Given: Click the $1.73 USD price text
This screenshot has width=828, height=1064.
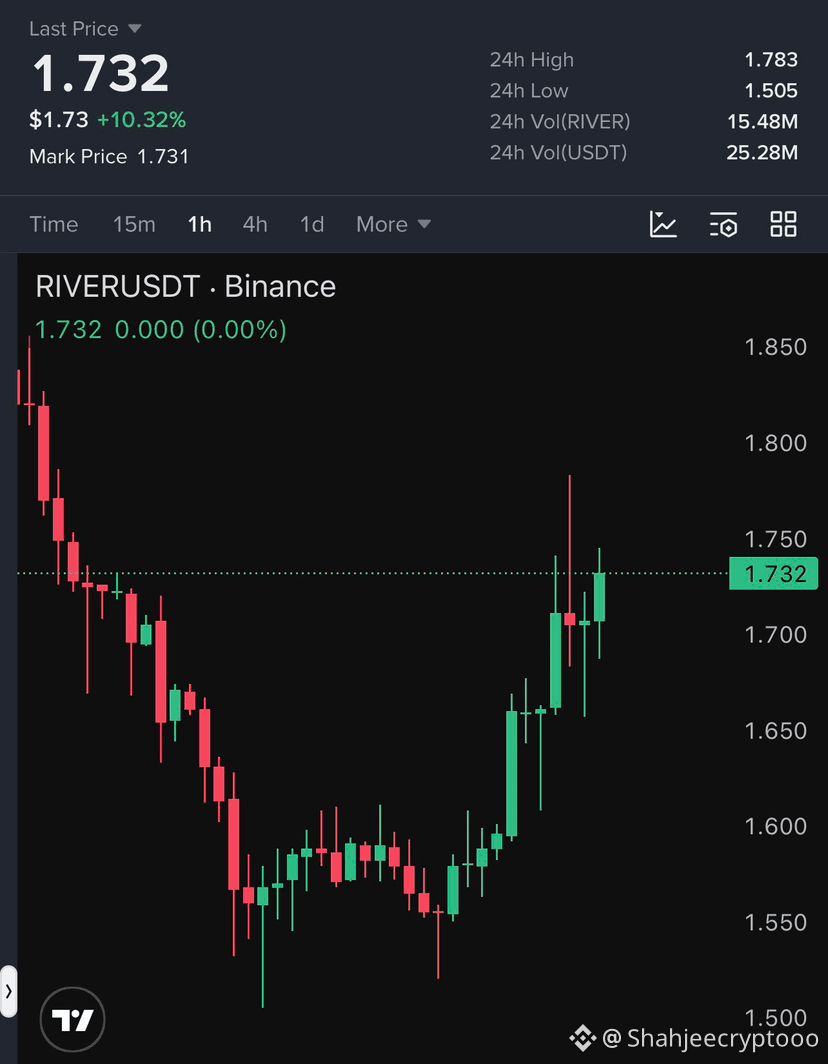Looking at the screenshot, I should (58, 120).
